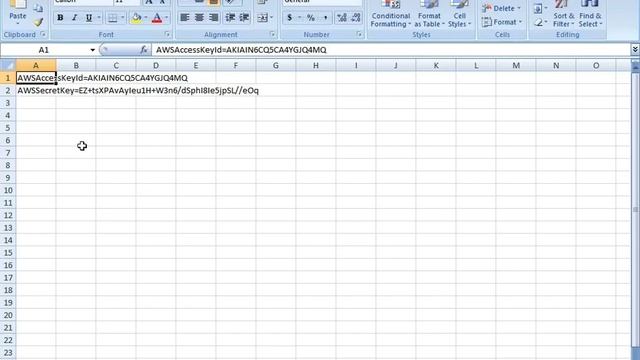Screen dimensions: 640x360
Task: Open the Font dialog launcher
Action: click(167, 35)
